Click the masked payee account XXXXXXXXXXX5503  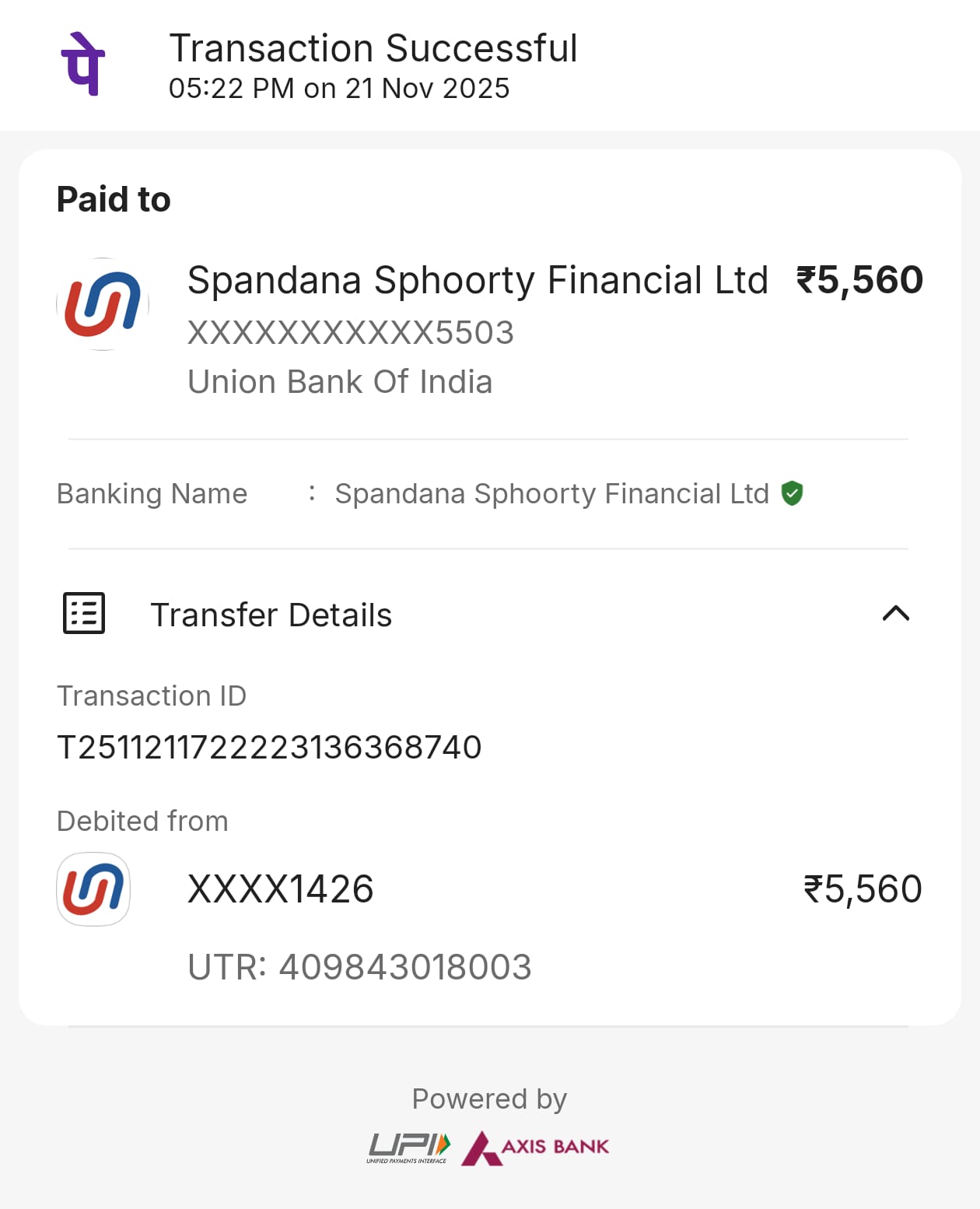(x=351, y=333)
